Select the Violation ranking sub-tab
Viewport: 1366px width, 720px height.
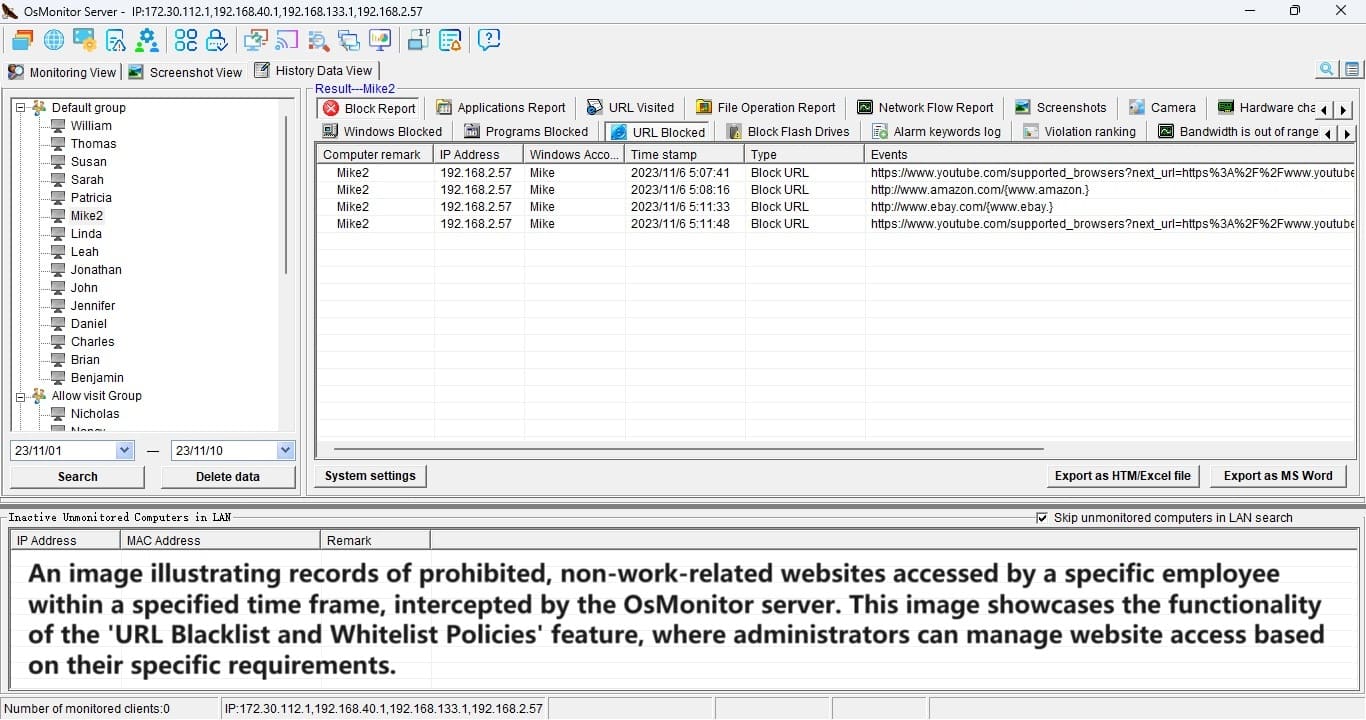(1080, 131)
